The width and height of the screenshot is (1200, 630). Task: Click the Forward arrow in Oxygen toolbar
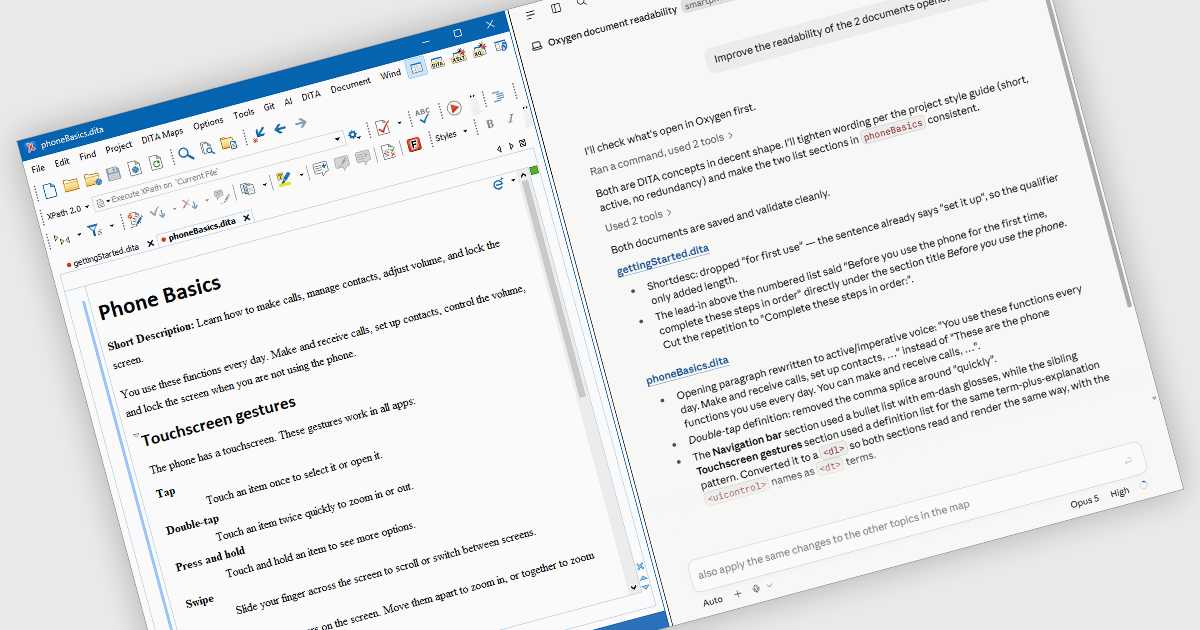point(301,122)
